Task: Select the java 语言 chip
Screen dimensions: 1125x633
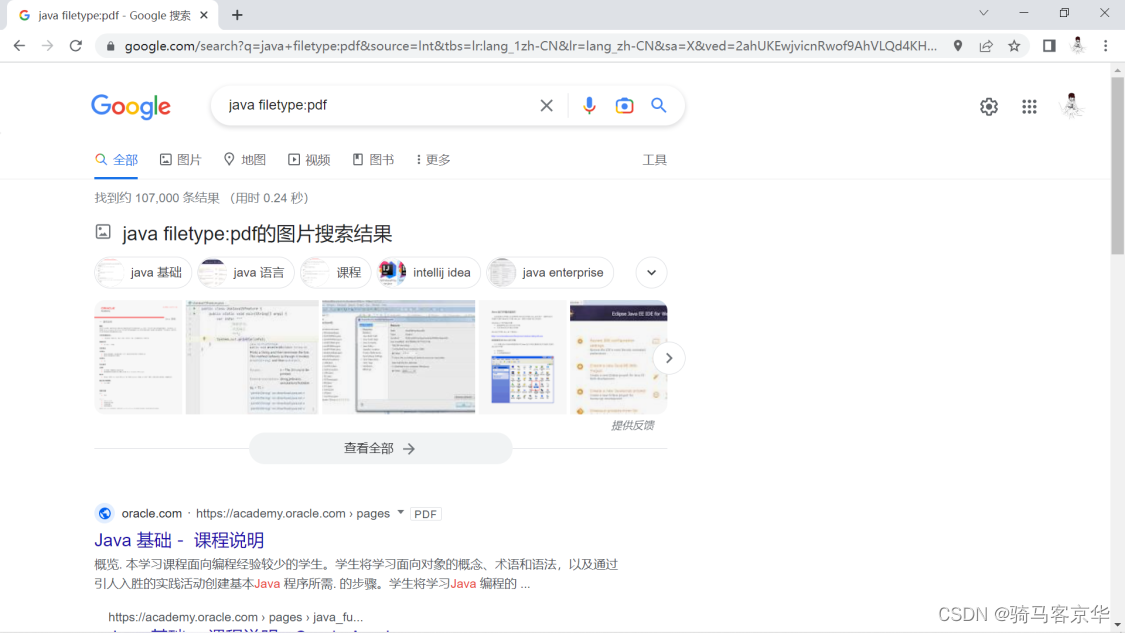Action: pos(246,273)
